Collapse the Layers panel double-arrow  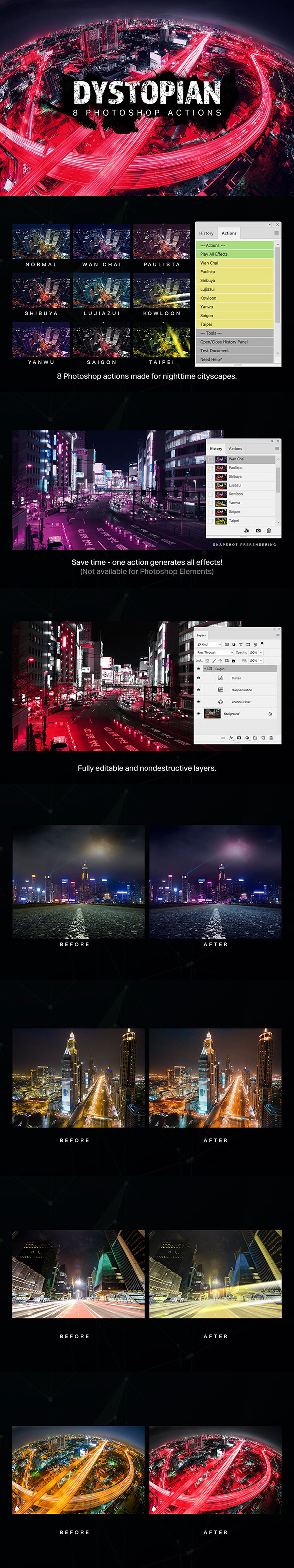273,629
